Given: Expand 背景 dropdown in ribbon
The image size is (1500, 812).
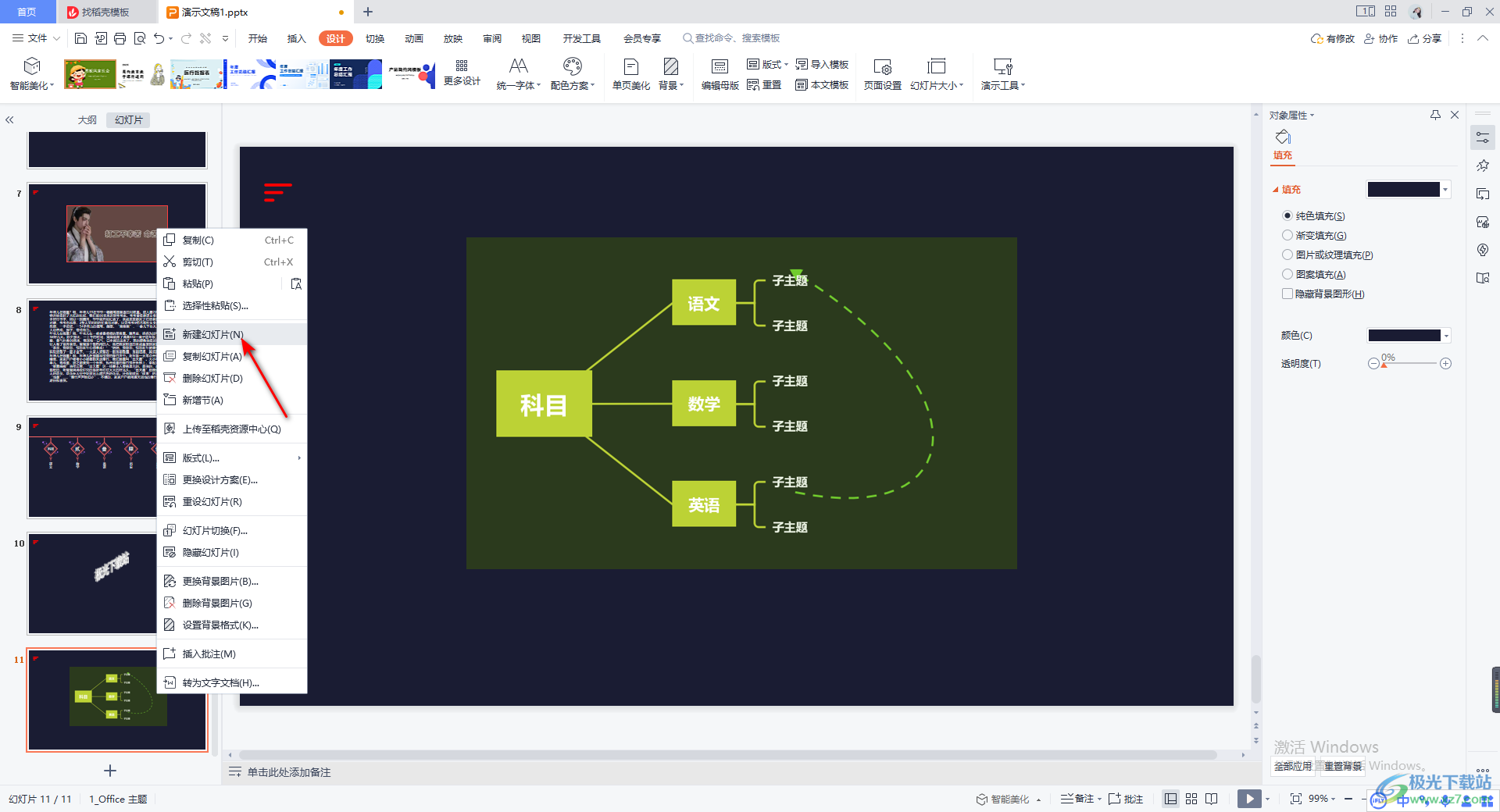Looking at the screenshot, I should click(682, 86).
